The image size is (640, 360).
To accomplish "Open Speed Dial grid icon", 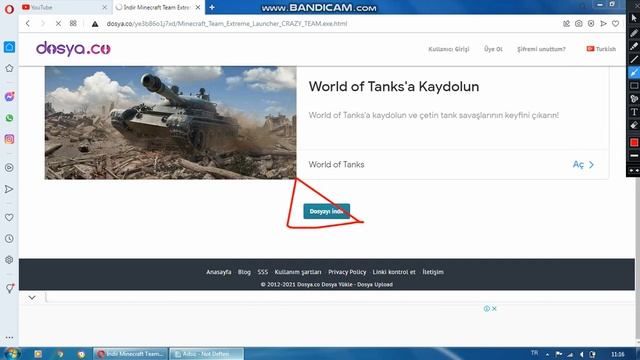I will [73, 24].
